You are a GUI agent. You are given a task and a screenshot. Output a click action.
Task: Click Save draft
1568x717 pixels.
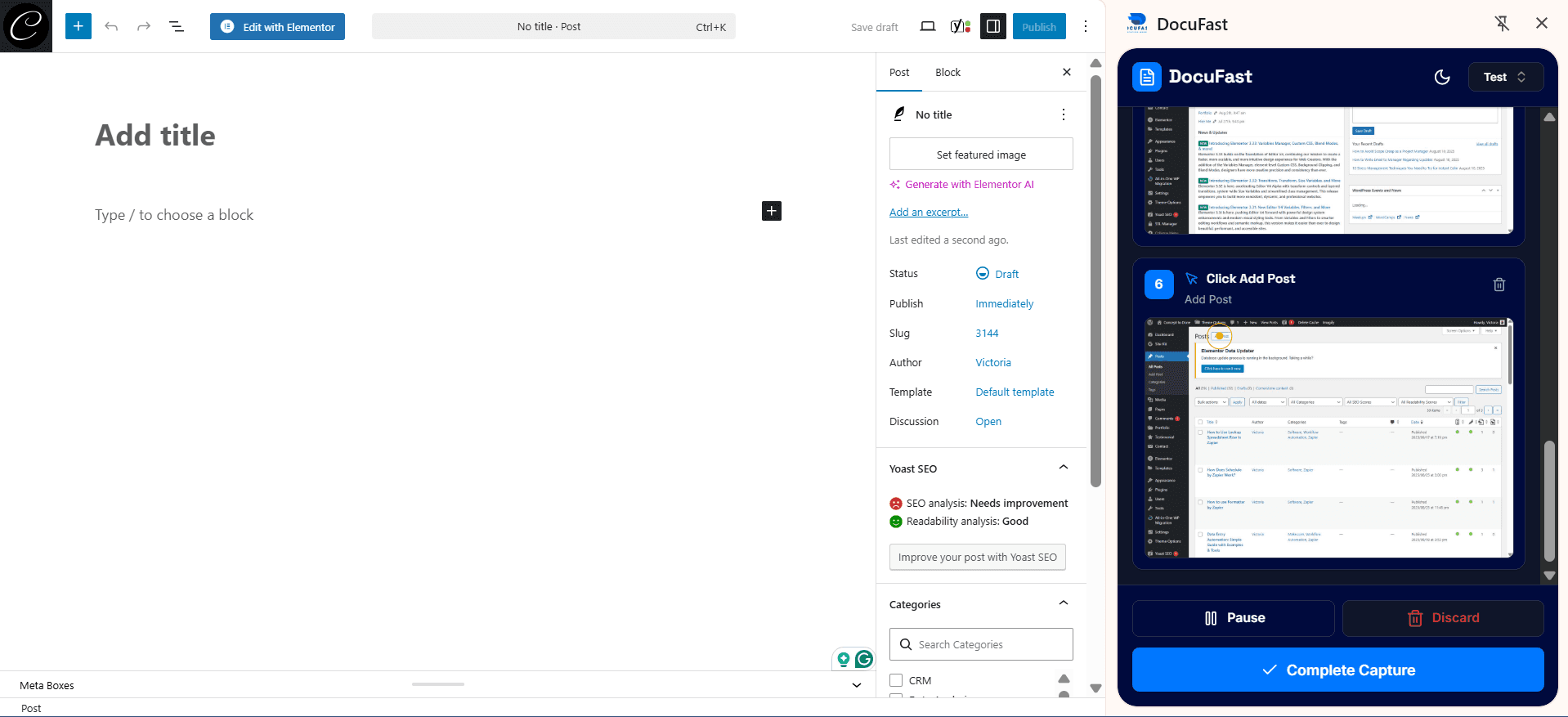point(874,27)
